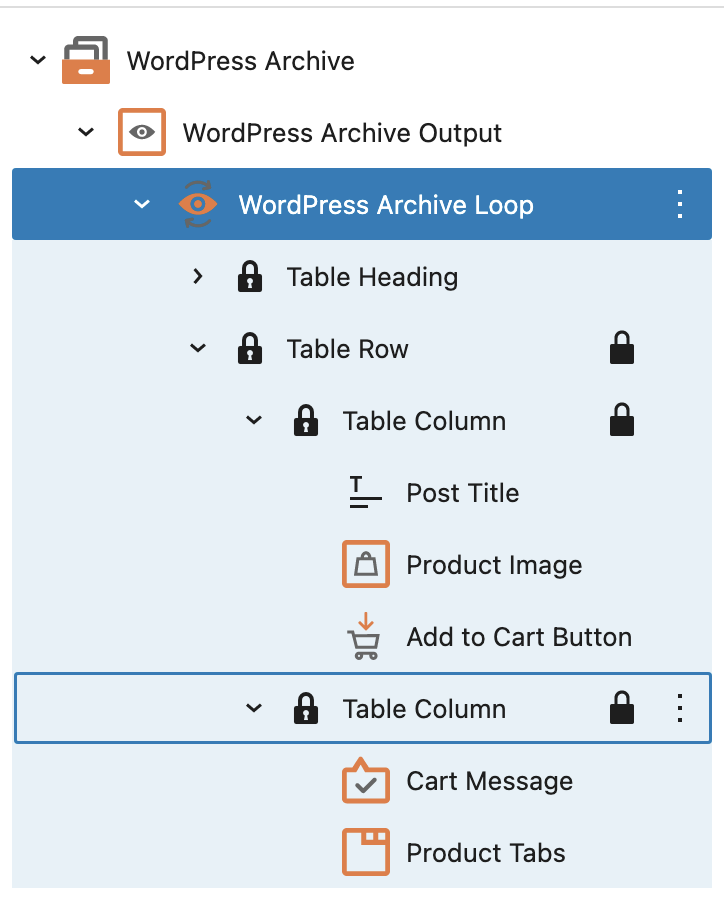Click the Cart Message icon
This screenshot has width=724, height=906.
click(365, 780)
